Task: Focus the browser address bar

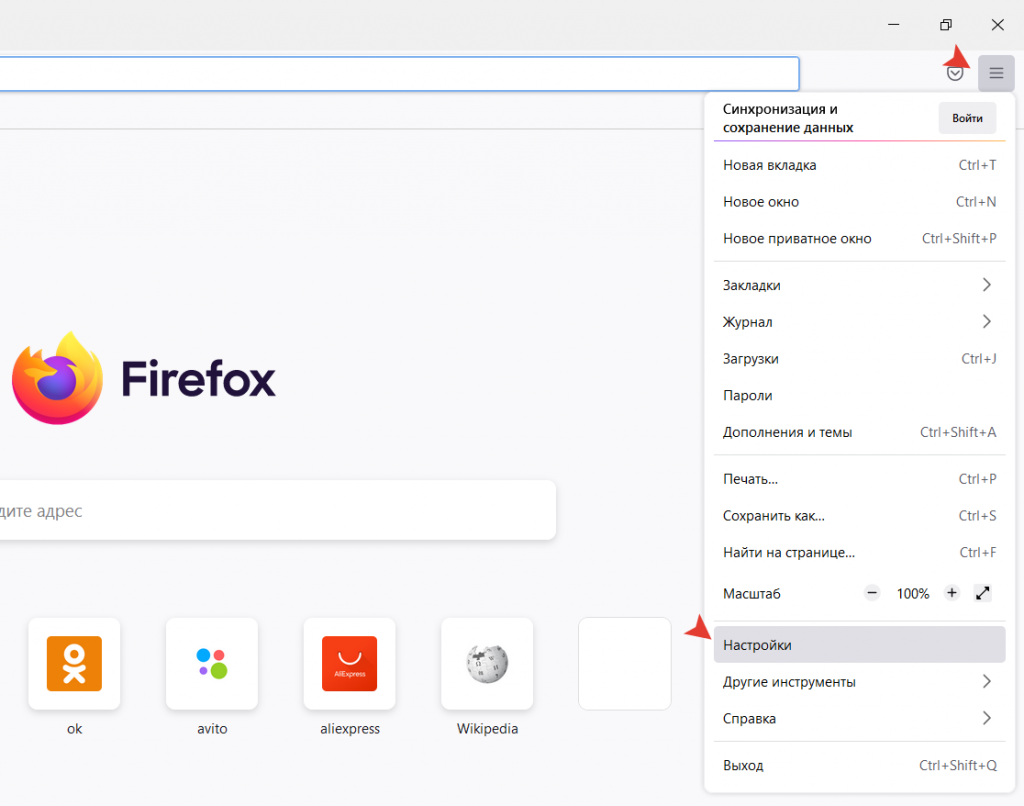Action: (x=399, y=73)
